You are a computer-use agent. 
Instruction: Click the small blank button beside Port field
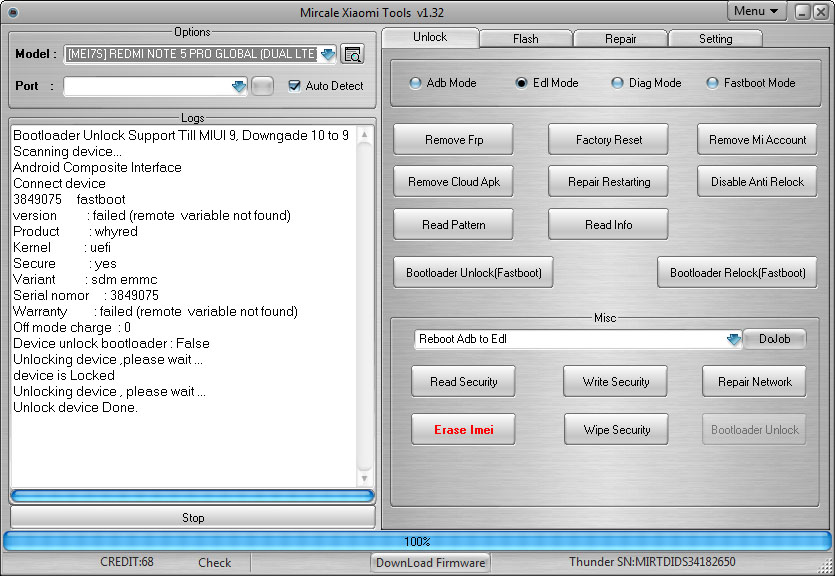tap(262, 86)
